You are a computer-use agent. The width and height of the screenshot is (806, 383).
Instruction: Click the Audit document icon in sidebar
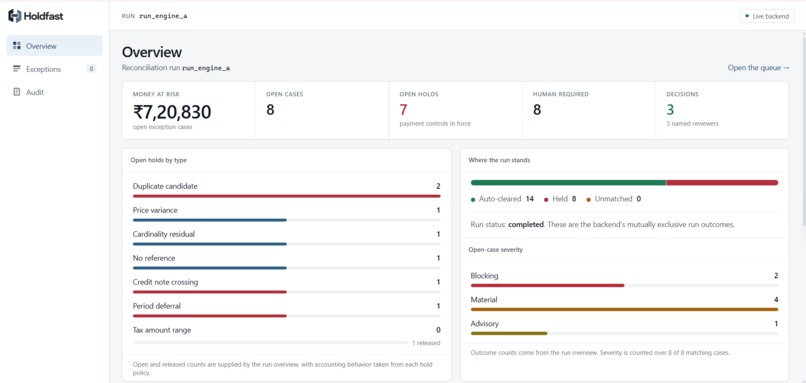tap(16, 92)
